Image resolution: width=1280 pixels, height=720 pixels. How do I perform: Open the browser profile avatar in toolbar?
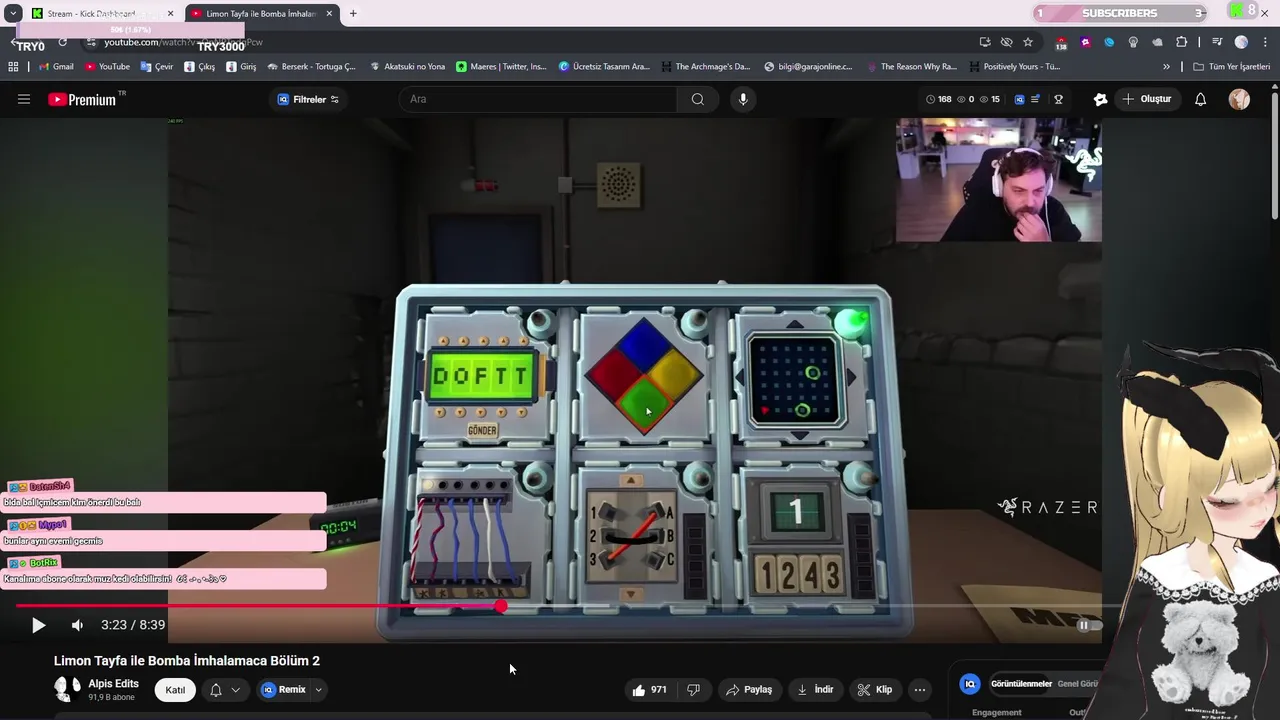1241,42
